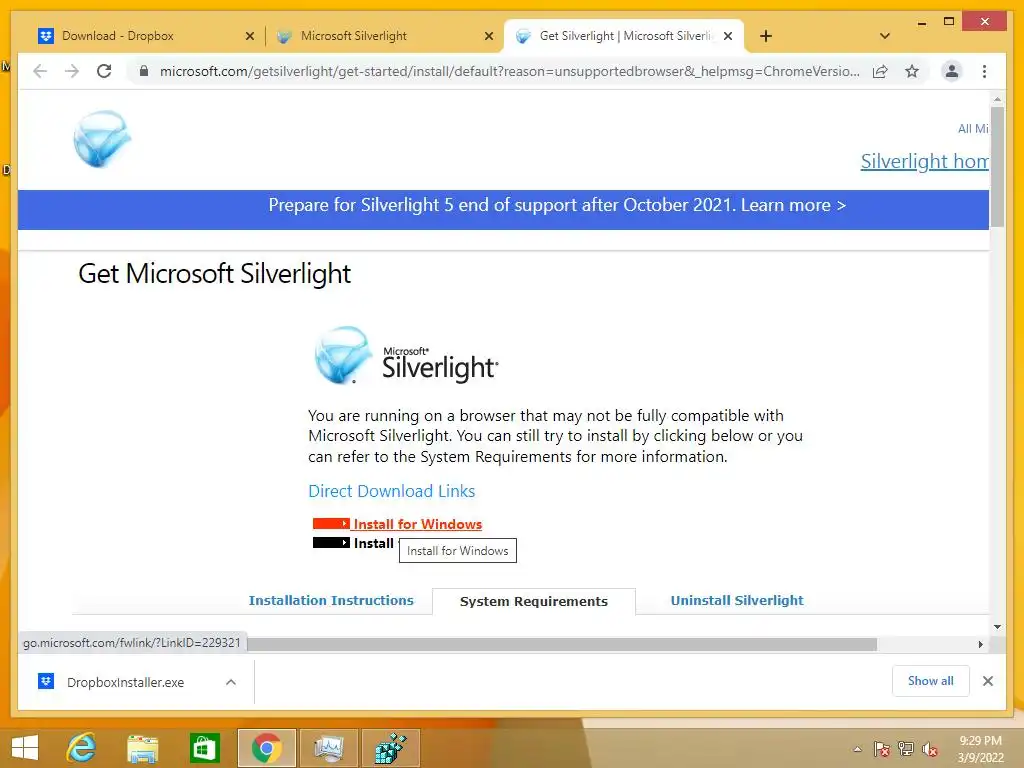Open the performance monitor taskbar app
1024x768 pixels.
[328, 748]
